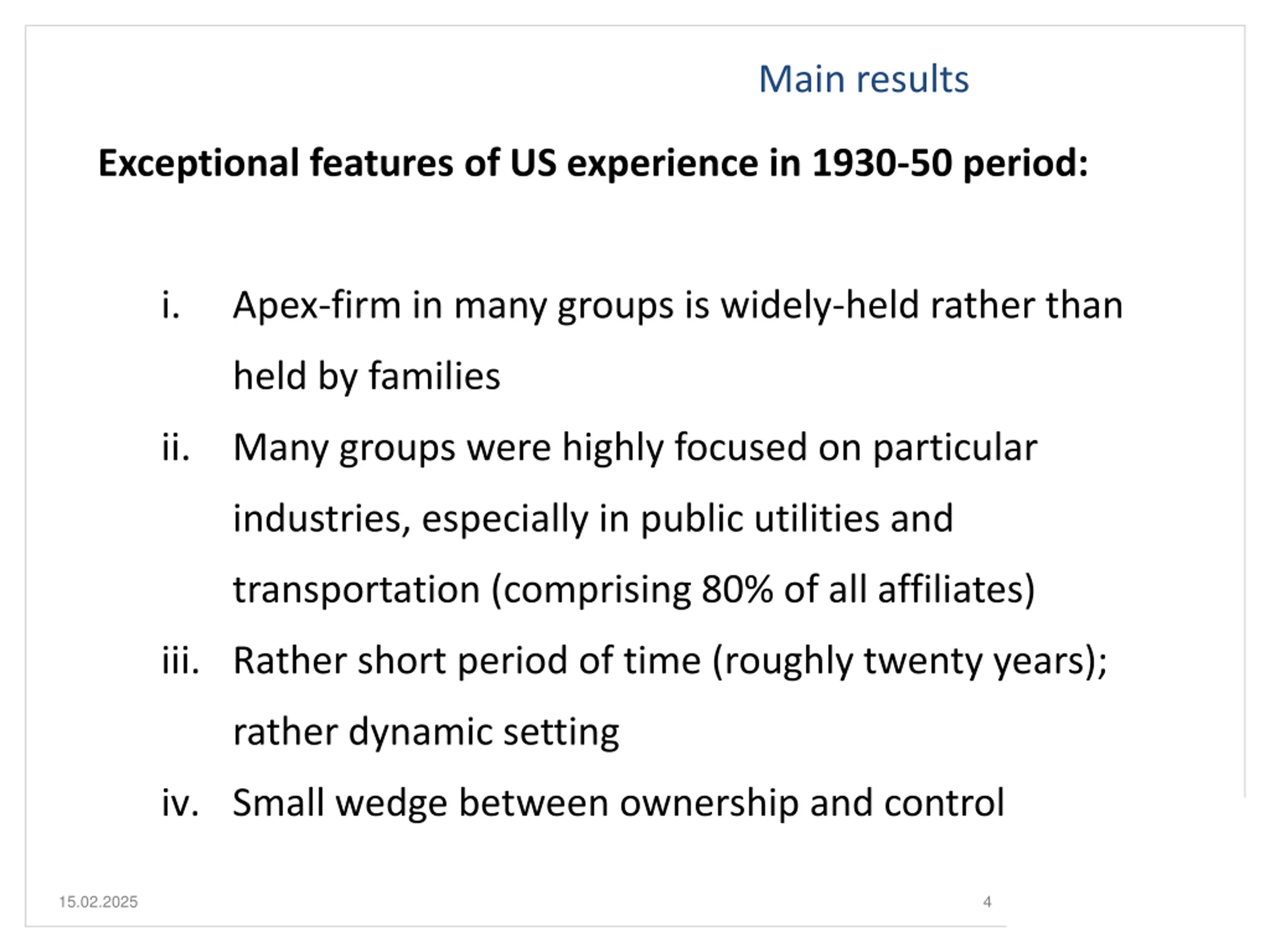Click the 'Many groups were highly focused' line
The height and width of the screenshot is (952, 1270).
(635, 448)
